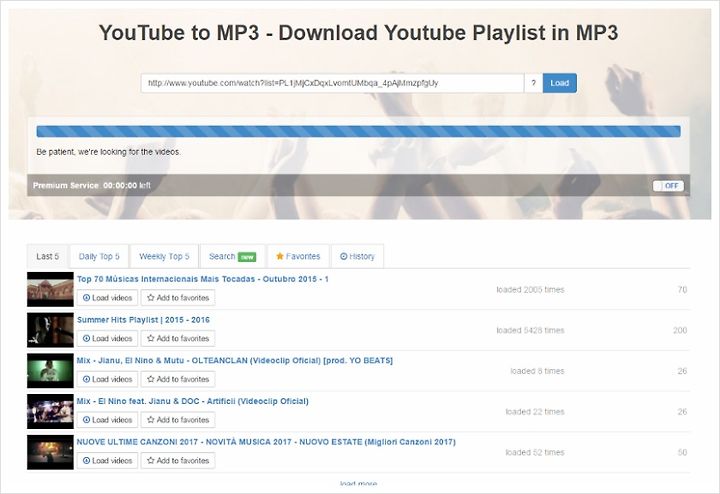This screenshot has width=720, height=494.
Task: Click the 'load more' link below the list
Action: (x=358, y=483)
